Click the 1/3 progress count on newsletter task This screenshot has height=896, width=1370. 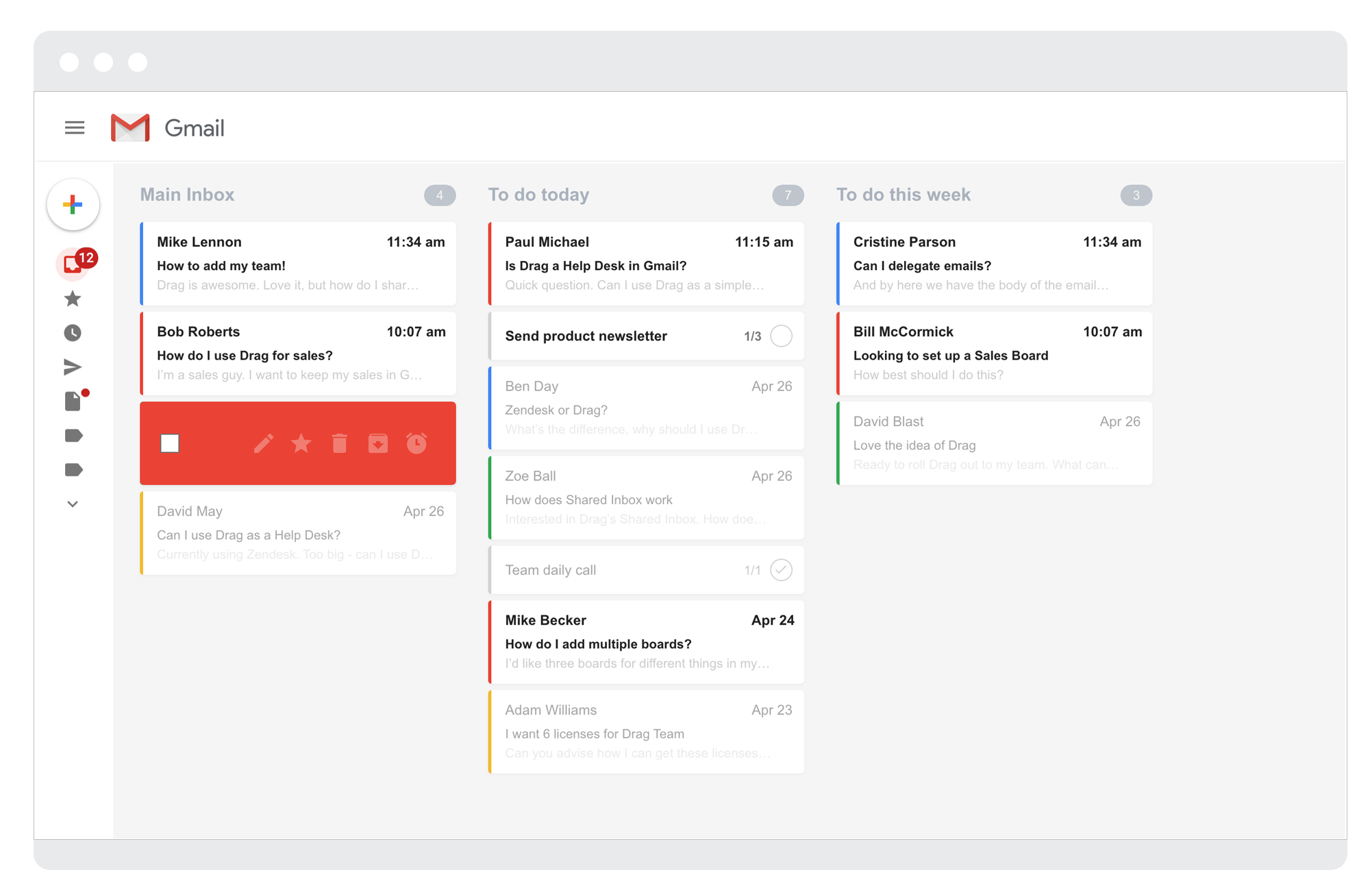click(x=753, y=336)
